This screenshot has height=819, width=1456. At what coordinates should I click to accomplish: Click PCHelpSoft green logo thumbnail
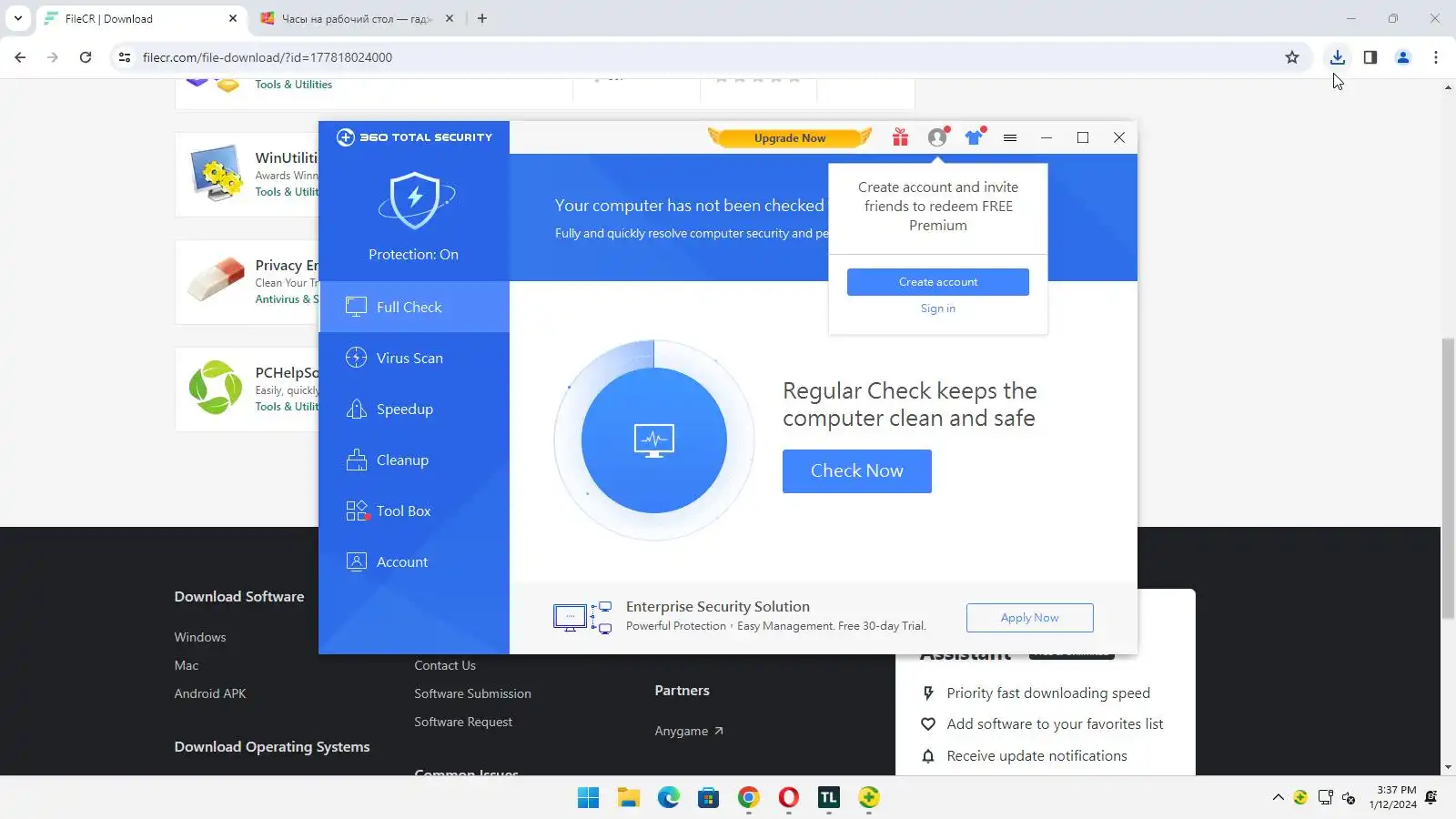point(216,388)
